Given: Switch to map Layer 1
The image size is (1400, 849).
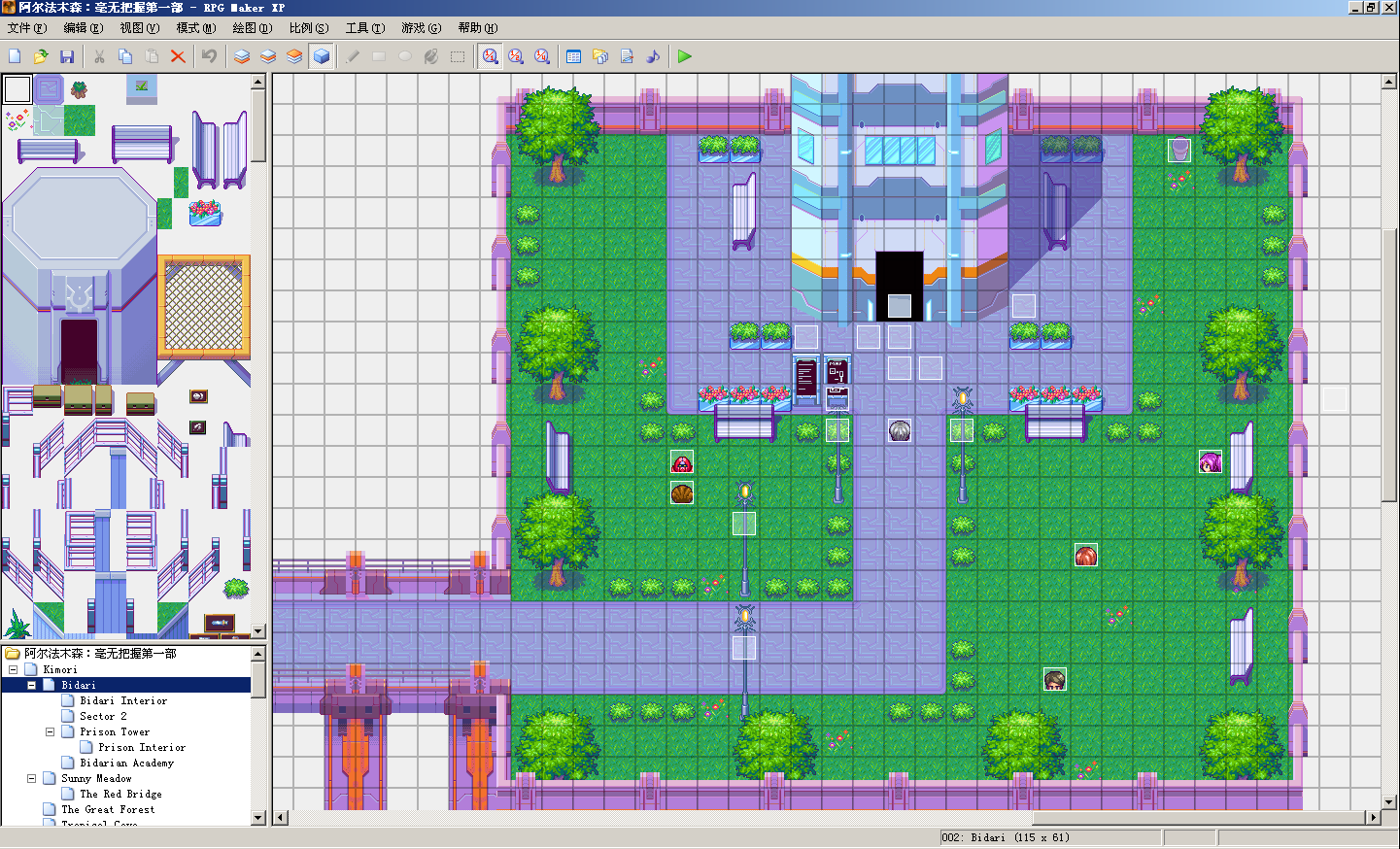Looking at the screenshot, I should pyautogui.click(x=242, y=56).
